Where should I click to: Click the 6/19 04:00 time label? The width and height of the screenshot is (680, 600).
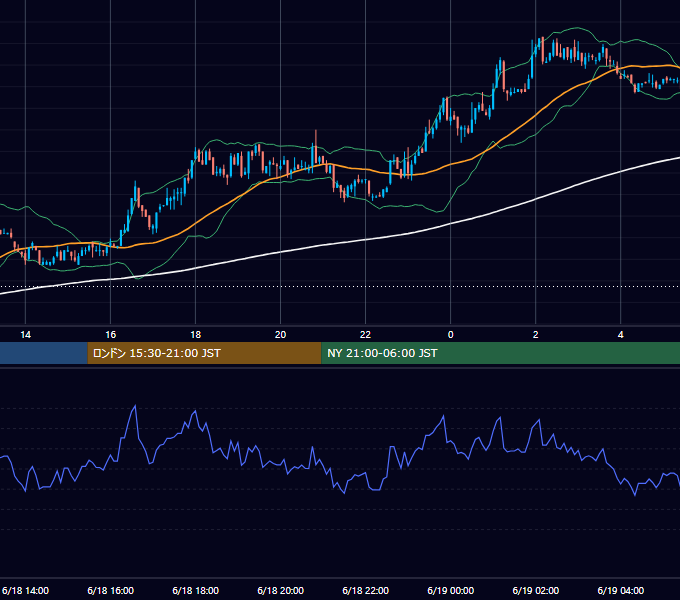[621, 590]
